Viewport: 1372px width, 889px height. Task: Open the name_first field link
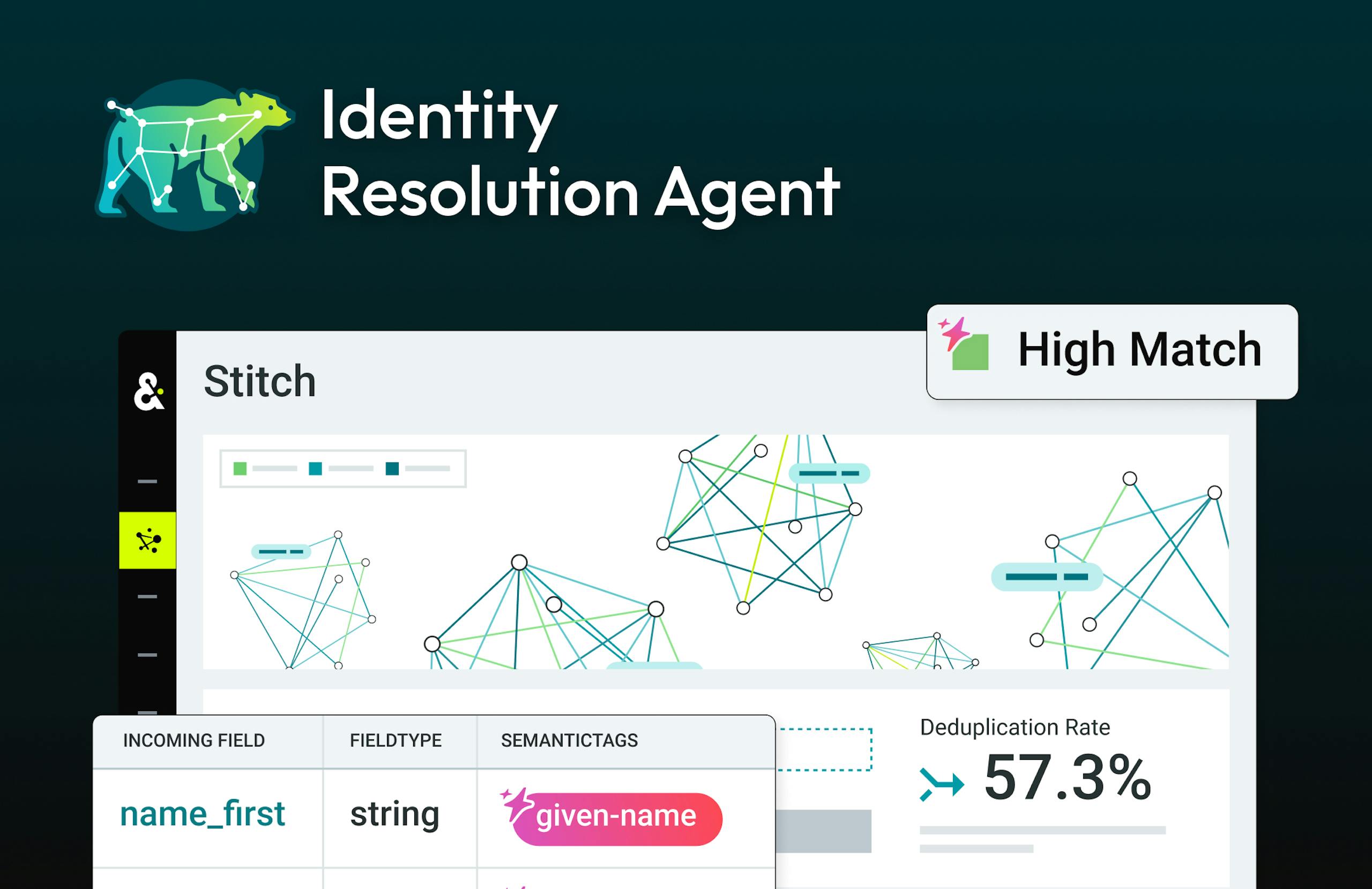point(203,815)
